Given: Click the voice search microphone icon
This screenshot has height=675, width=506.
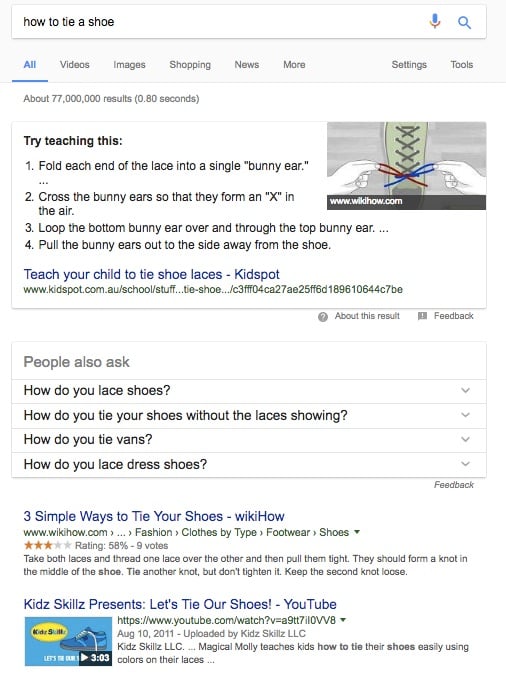Looking at the screenshot, I should click(435, 21).
